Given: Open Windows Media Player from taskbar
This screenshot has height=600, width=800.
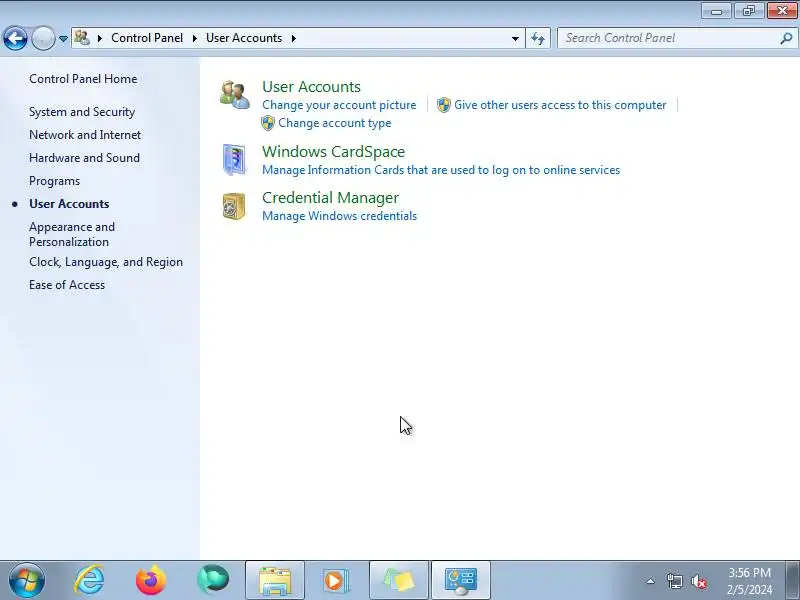Looking at the screenshot, I should point(336,580).
